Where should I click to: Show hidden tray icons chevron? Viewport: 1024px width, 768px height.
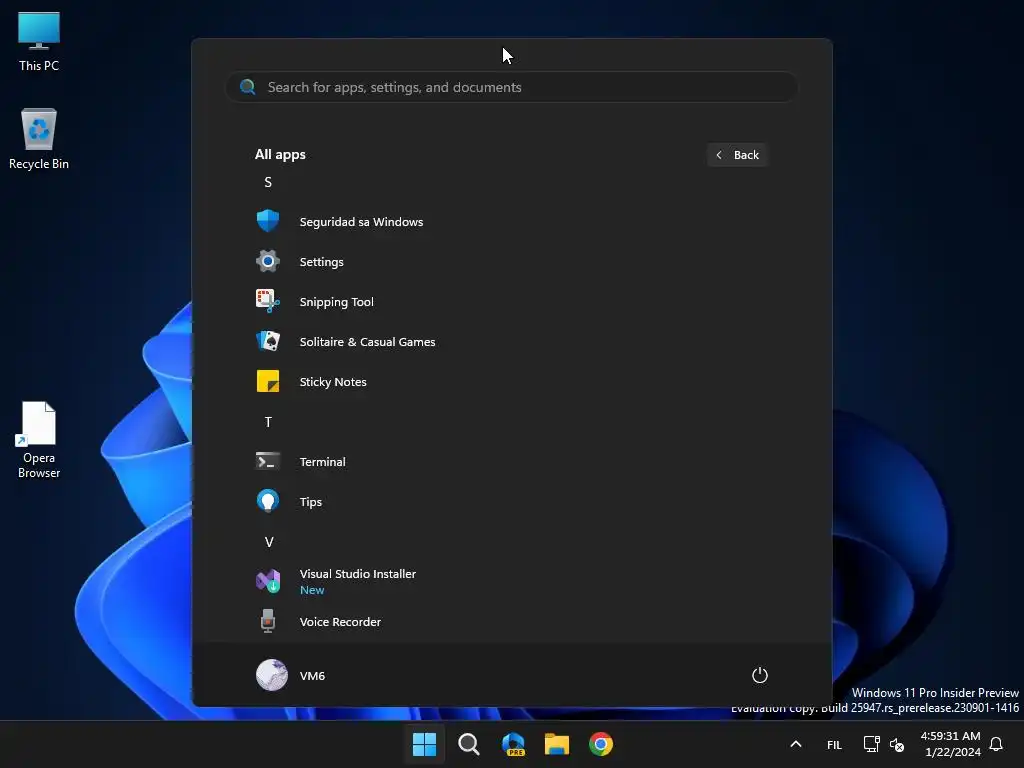pyautogui.click(x=795, y=744)
